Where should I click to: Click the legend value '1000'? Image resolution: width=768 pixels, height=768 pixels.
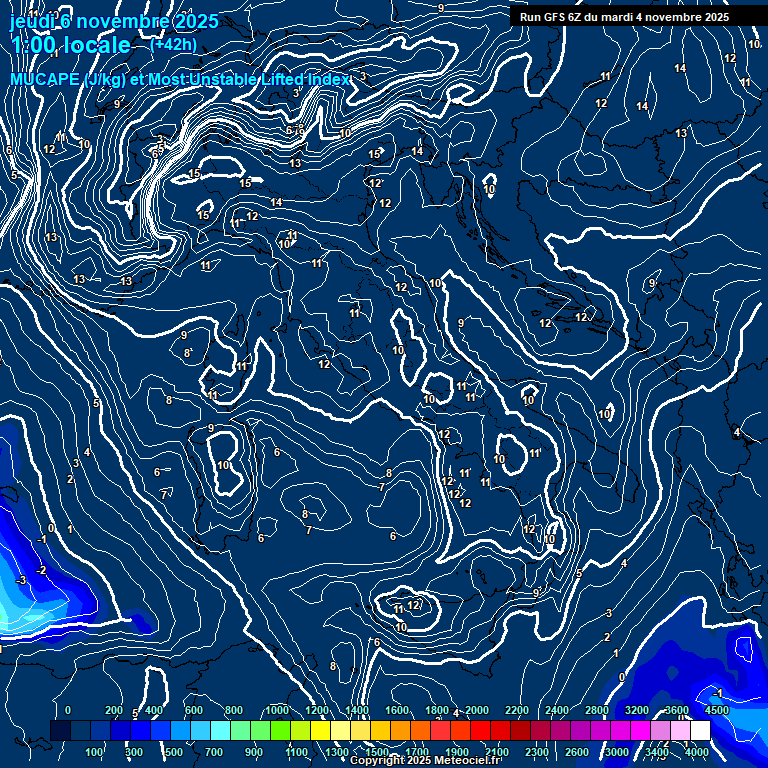[x=277, y=710]
